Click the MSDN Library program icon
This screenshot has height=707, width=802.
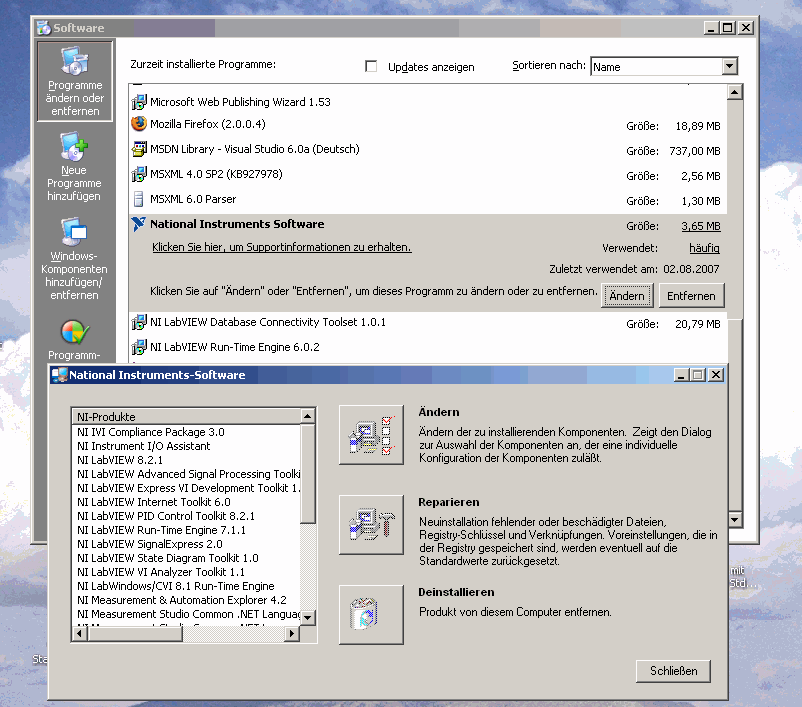click(139, 149)
